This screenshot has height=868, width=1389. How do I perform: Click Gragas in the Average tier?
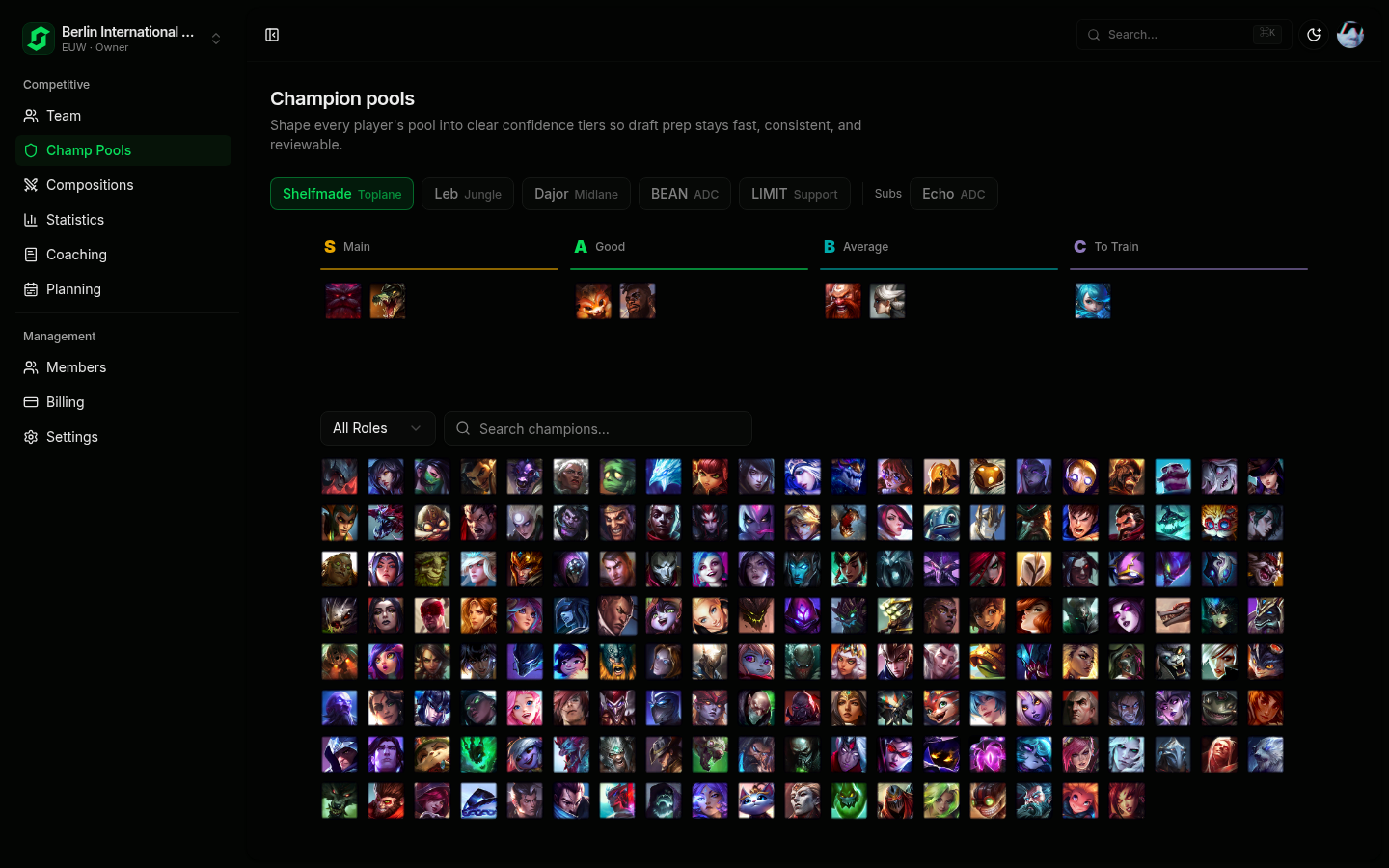point(843,301)
